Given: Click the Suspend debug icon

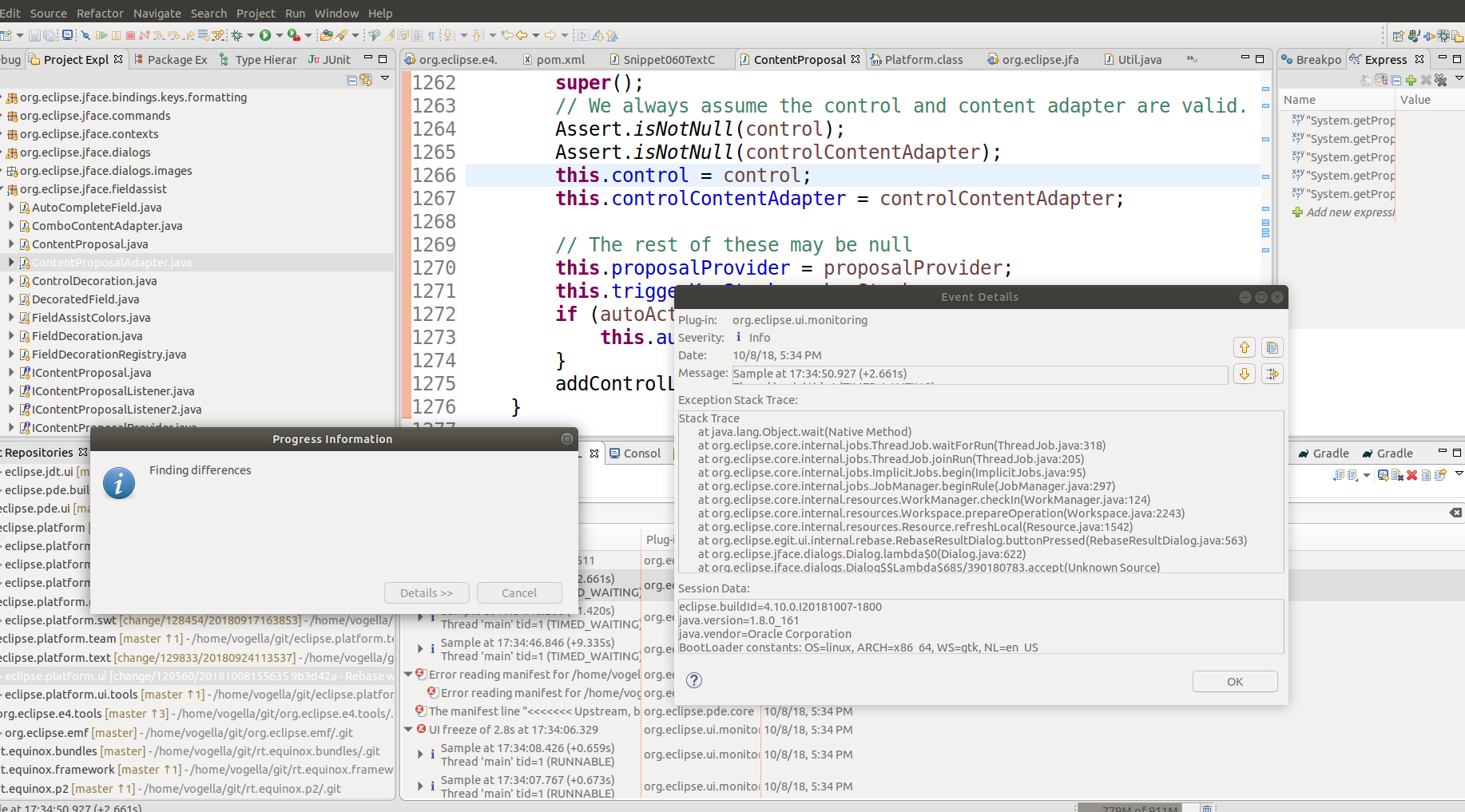Looking at the screenshot, I should 116,35.
